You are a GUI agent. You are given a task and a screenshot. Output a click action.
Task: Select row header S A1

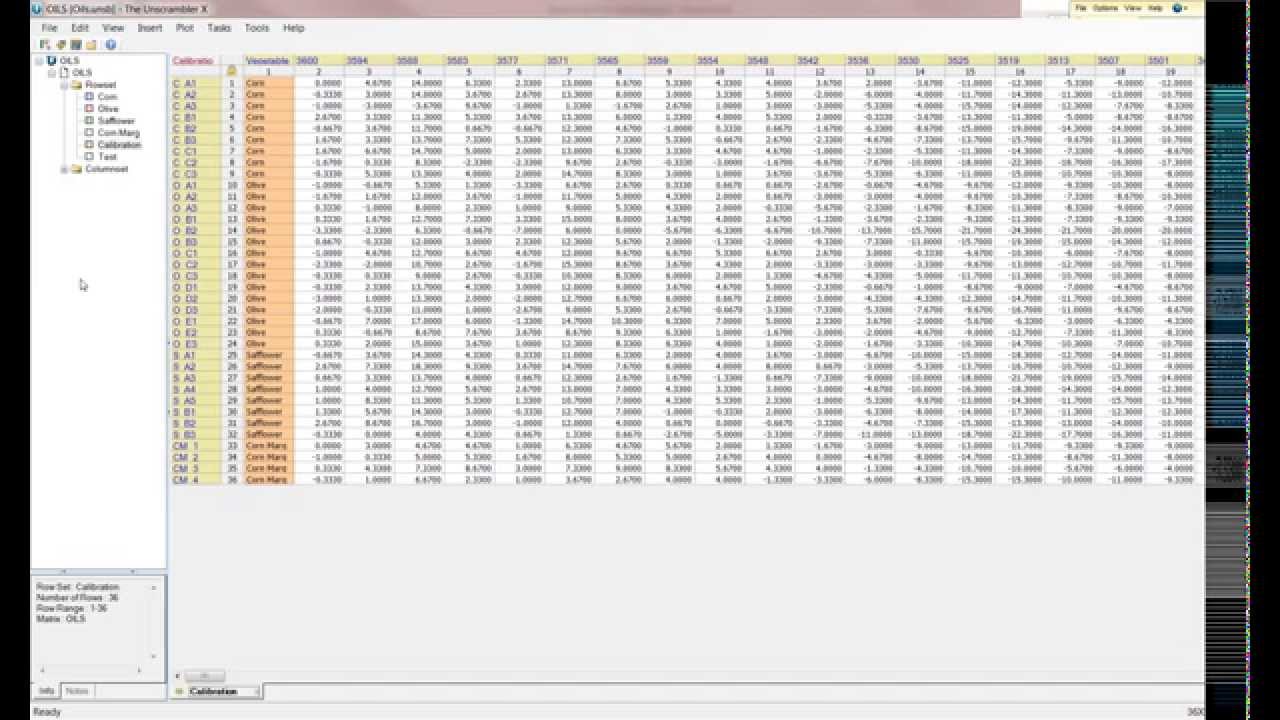(x=196, y=355)
